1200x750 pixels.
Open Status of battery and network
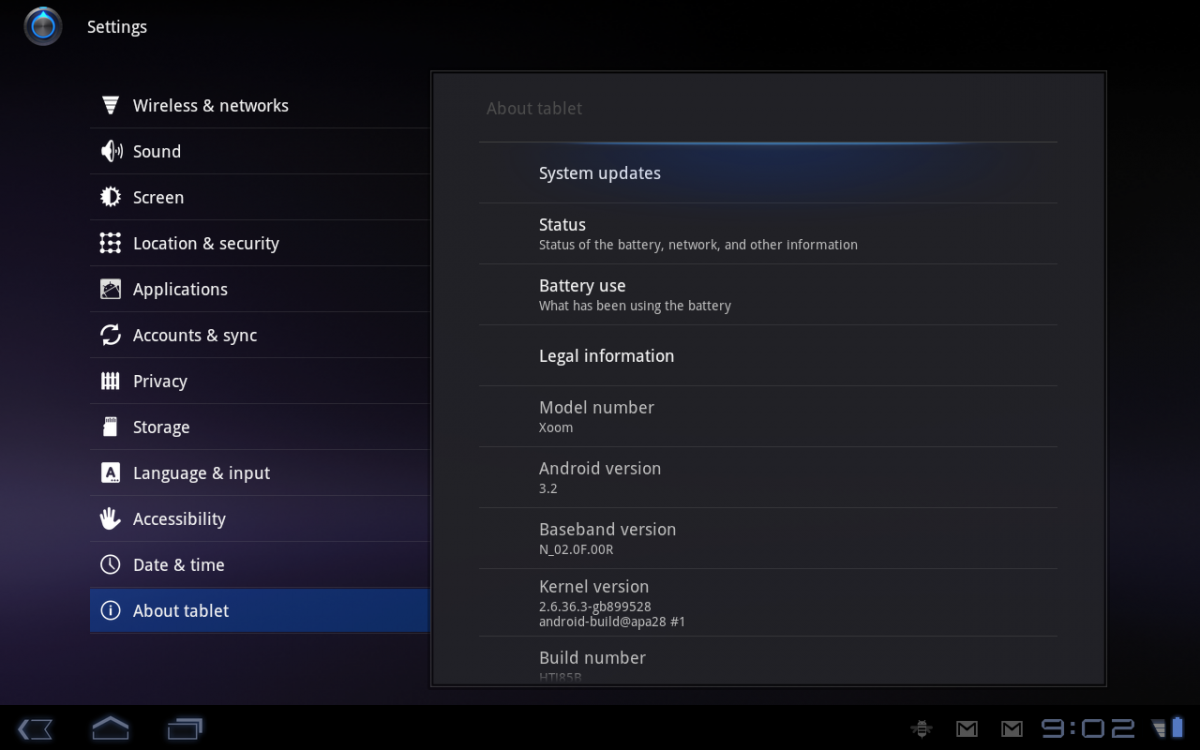point(768,234)
